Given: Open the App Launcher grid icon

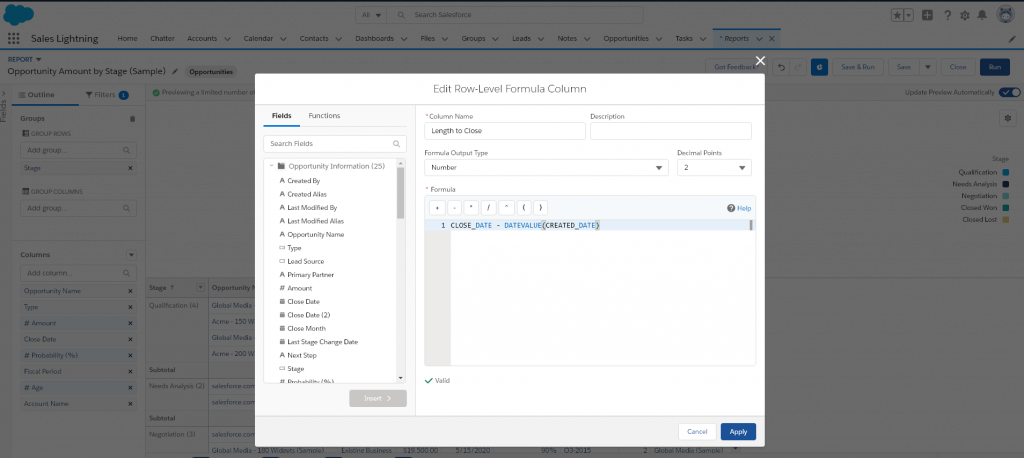Looking at the screenshot, I should point(13,39).
